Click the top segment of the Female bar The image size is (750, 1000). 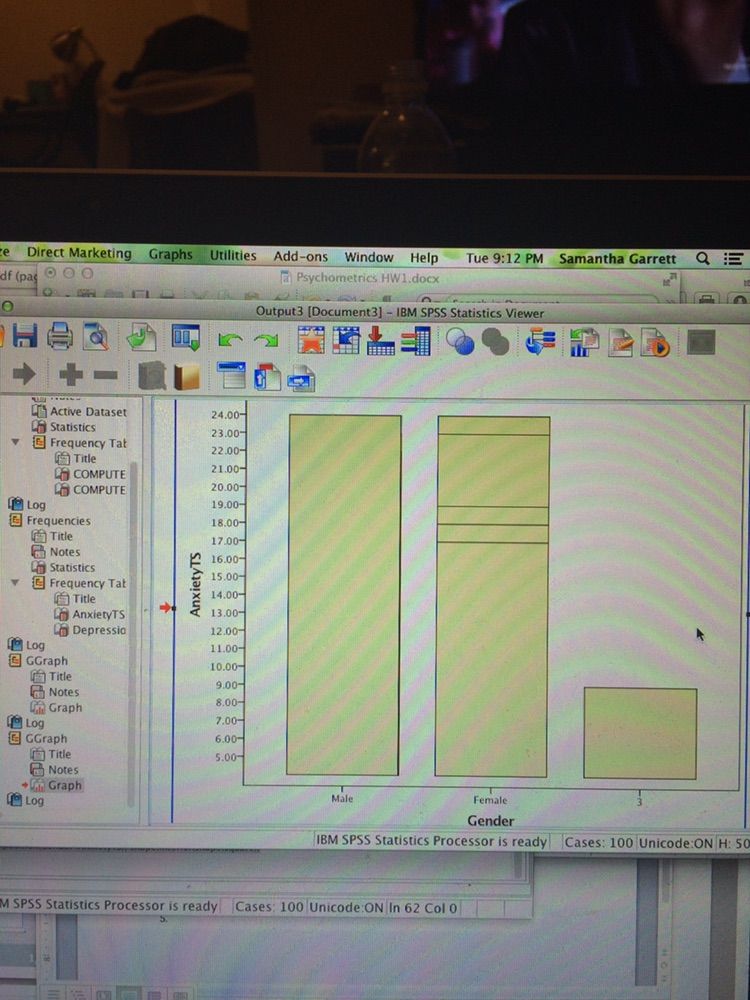pos(494,425)
